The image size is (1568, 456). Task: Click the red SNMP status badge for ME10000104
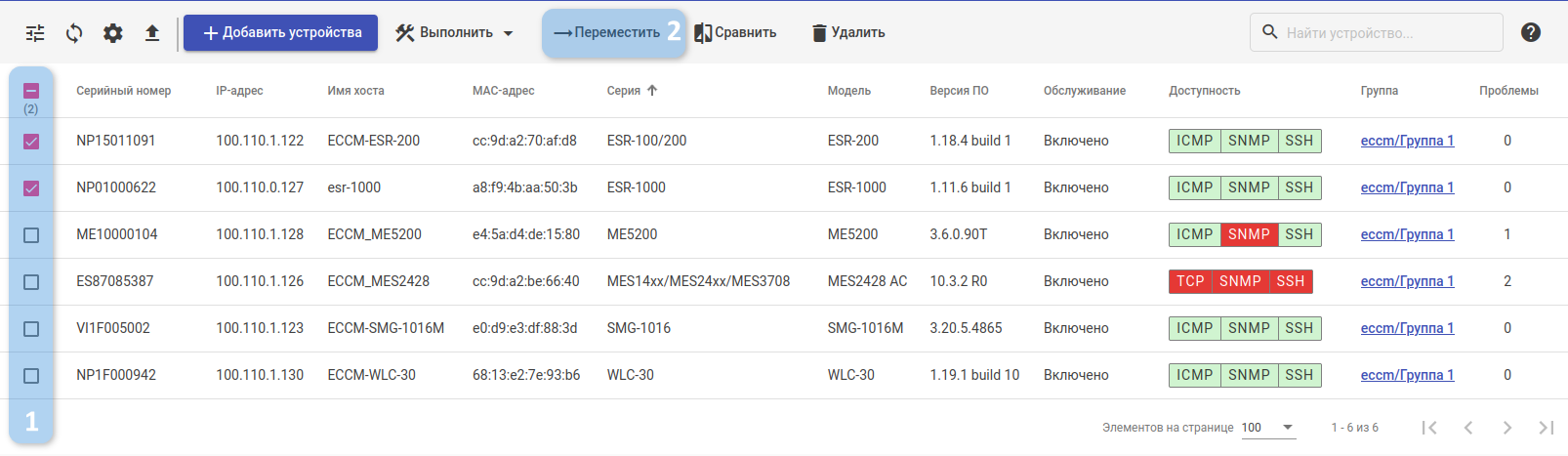coord(1249,234)
